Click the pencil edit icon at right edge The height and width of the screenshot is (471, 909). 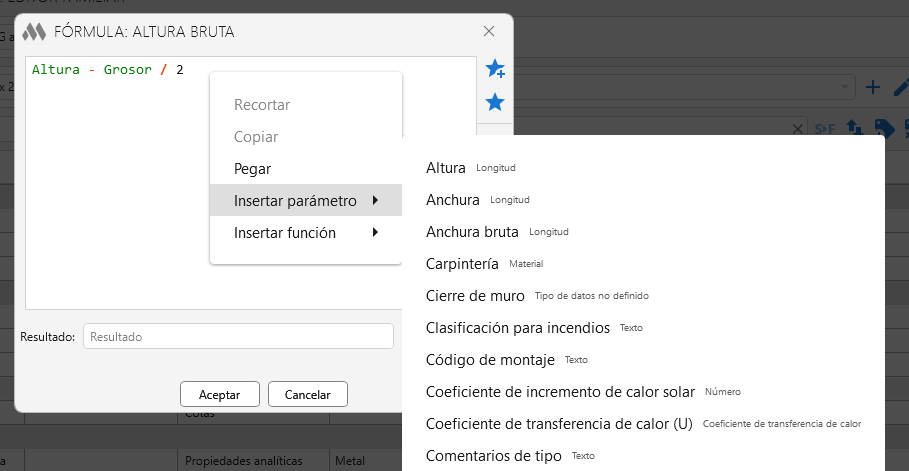901,87
